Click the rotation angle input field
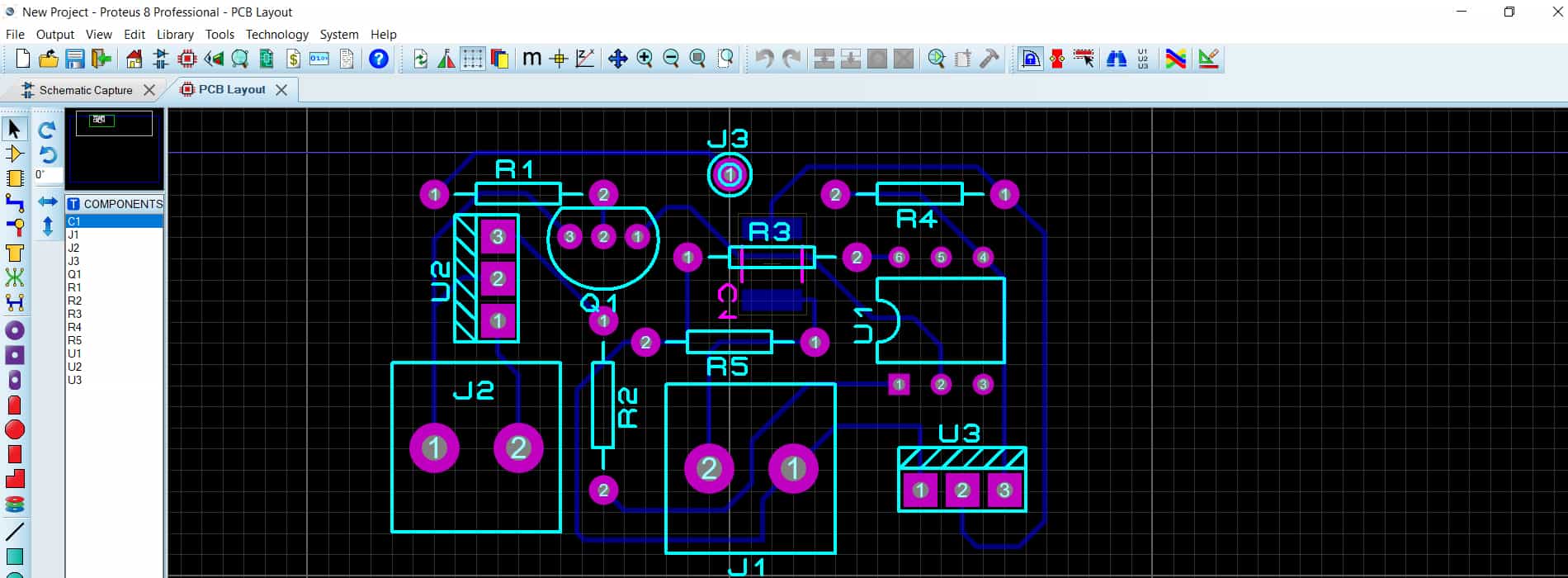1568x578 pixels. click(x=48, y=175)
